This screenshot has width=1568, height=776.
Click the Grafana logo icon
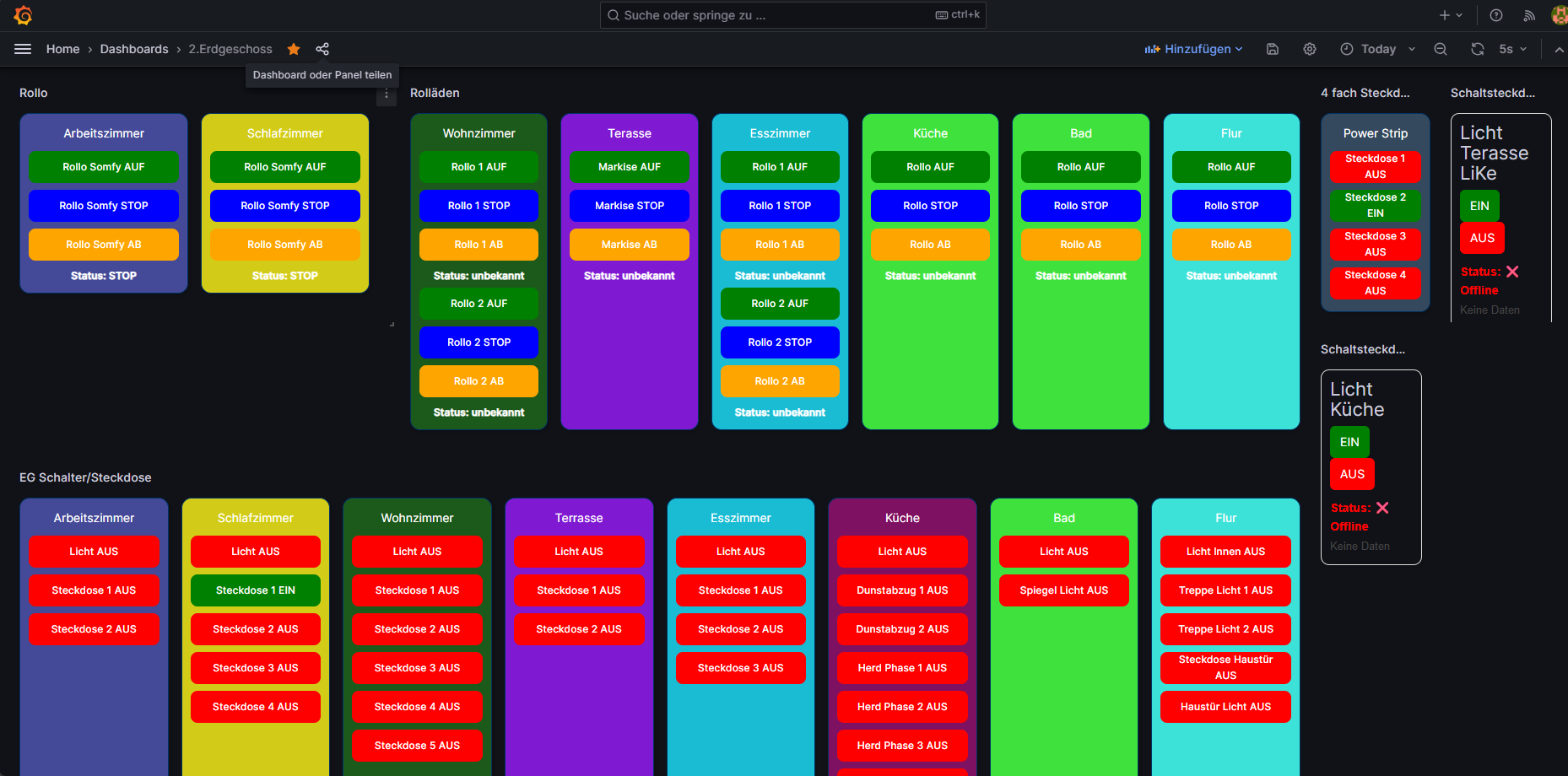(x=23, y=15)
